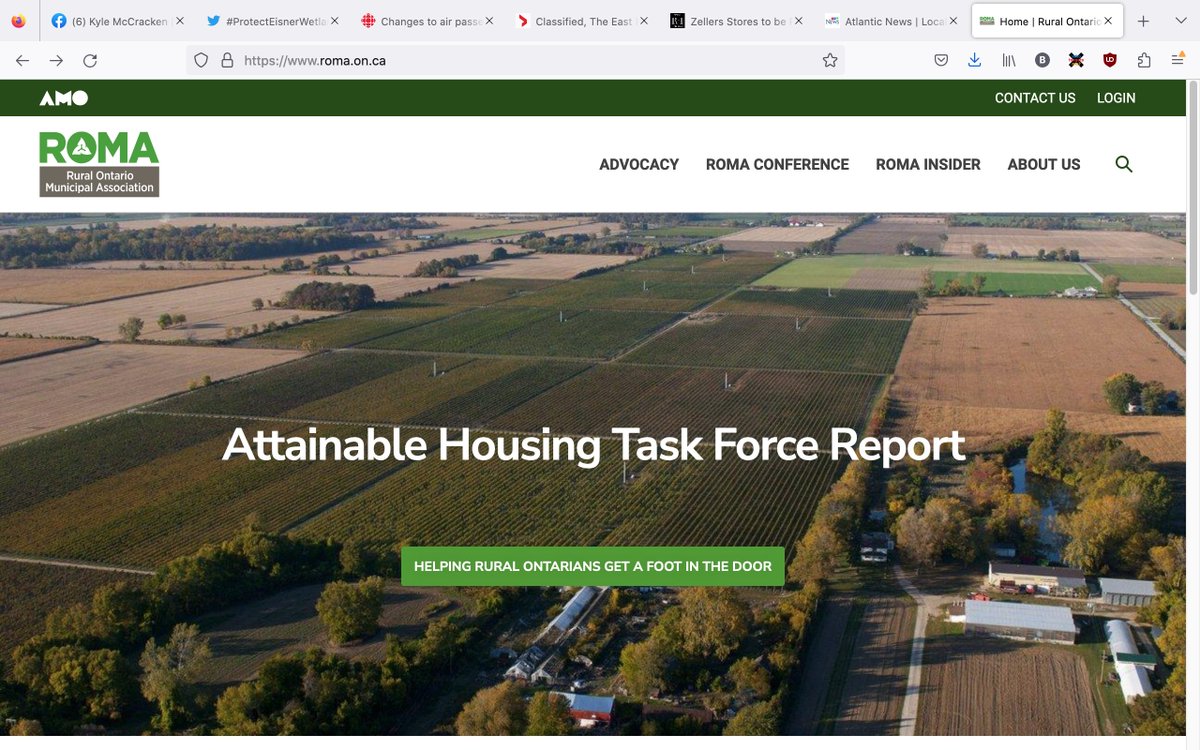Image resolution: width=1200 pixels, height=750 pixels.
Task: Click the ROMA logo to go home
Action: 99,163
